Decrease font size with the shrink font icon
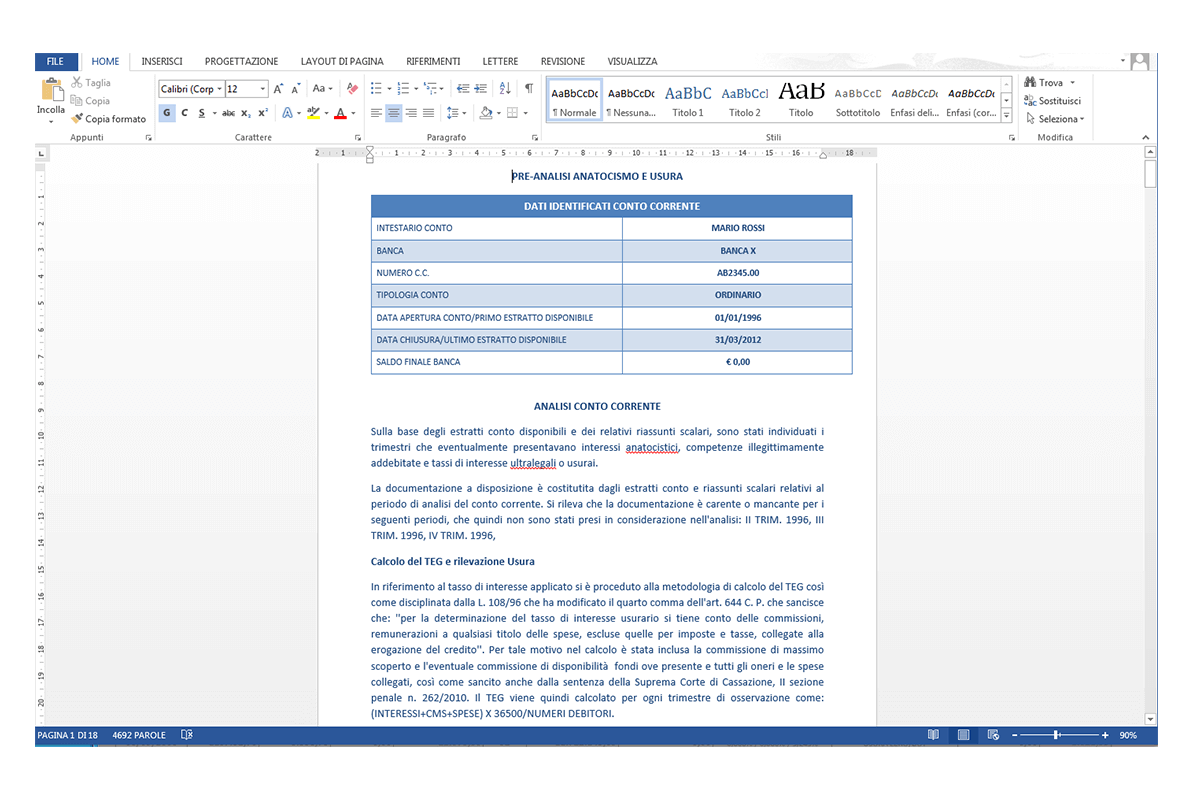Image resolution: width=1193 pixels, height=800 pixels. coord(296,89)
